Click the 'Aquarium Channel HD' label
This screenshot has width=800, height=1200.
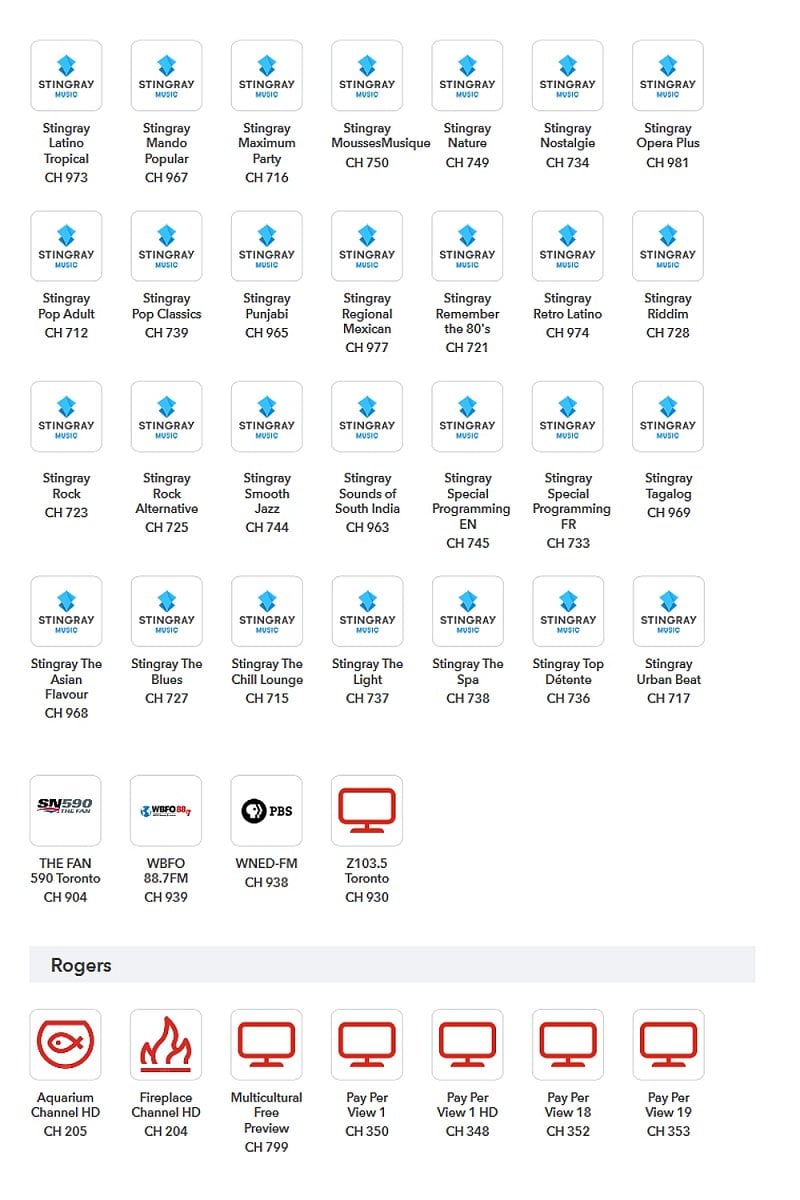tap(66, 1104)
